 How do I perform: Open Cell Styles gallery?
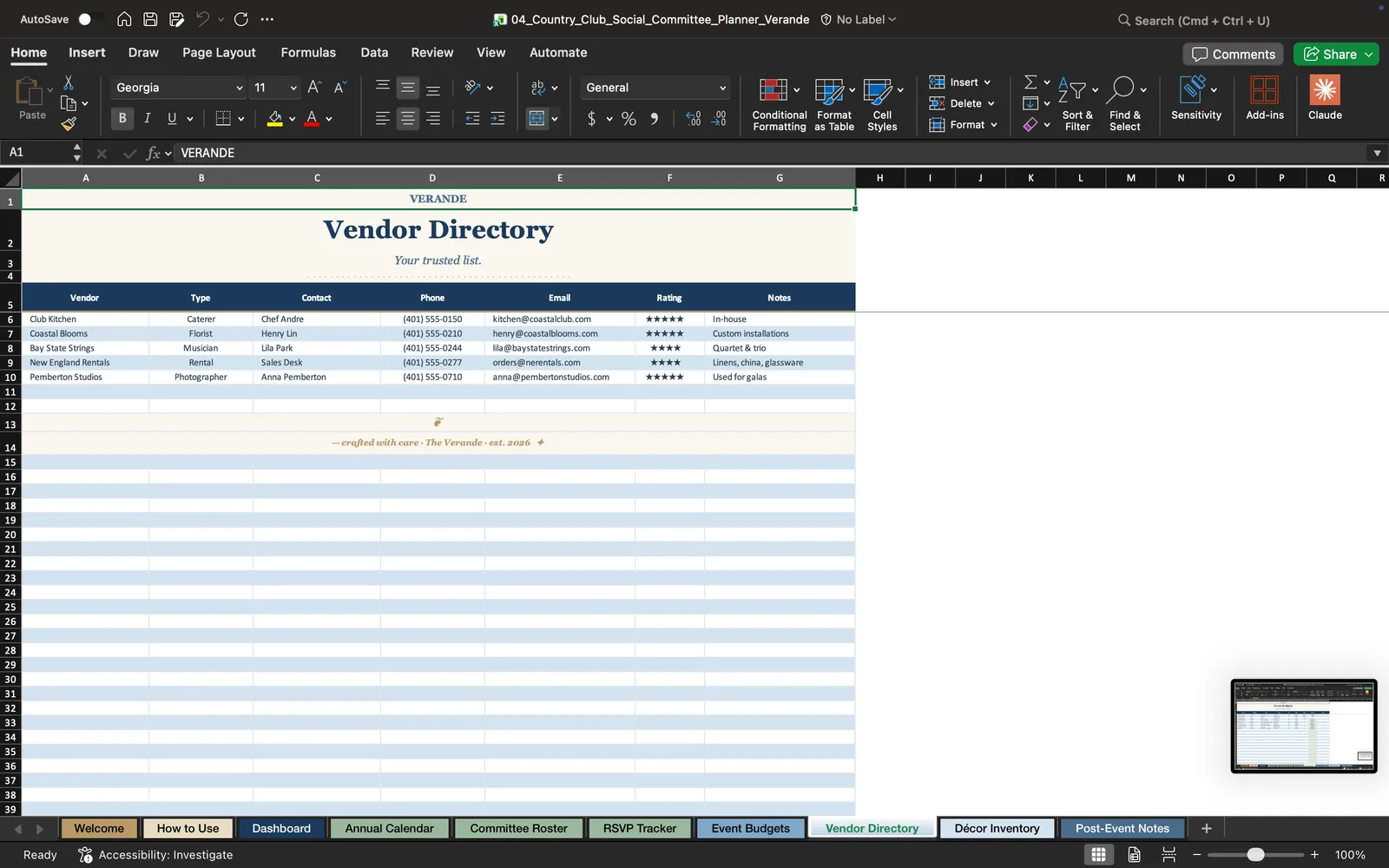point(882,104)
